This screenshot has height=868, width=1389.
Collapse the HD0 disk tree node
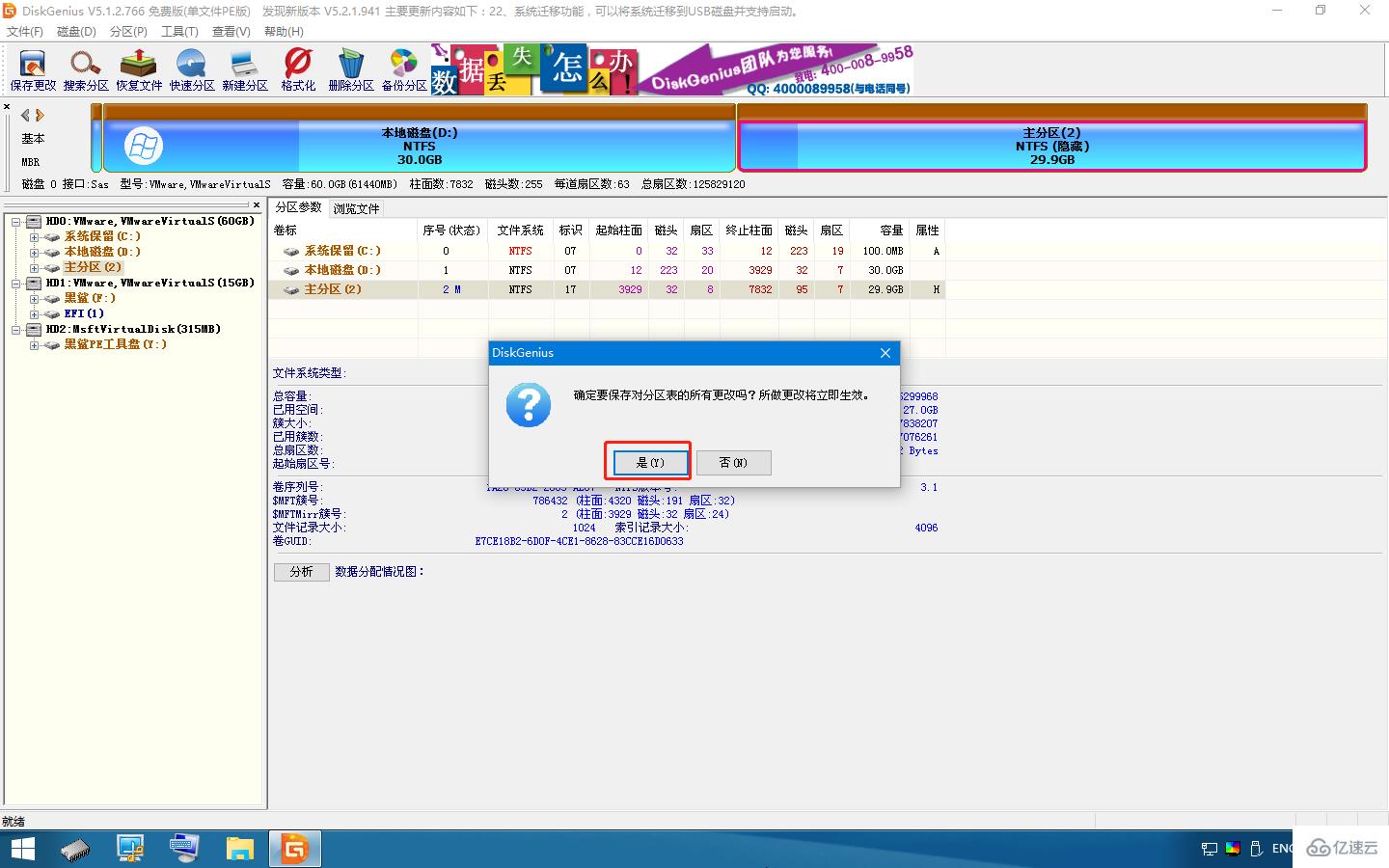click(15, 222)
